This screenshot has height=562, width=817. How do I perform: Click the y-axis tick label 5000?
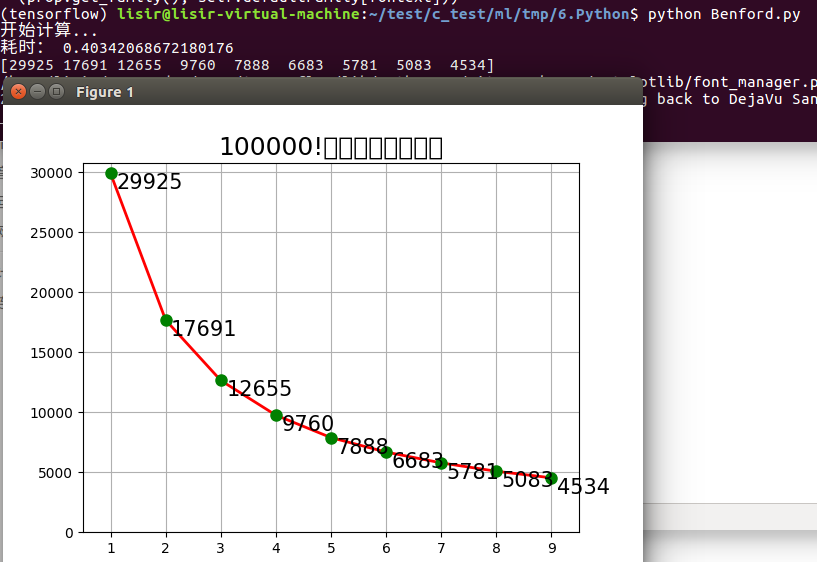pos(55,473)
